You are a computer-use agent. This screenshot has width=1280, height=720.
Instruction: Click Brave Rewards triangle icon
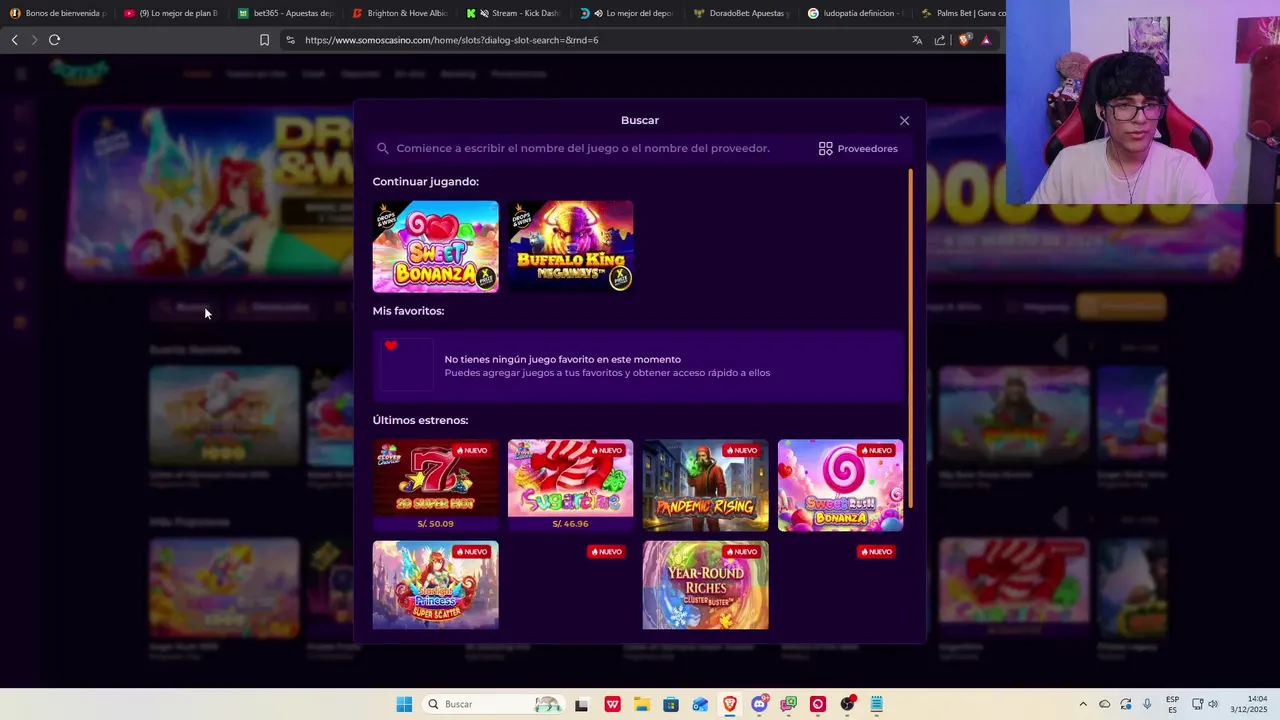pyautogui.click(x=986, y=40)
